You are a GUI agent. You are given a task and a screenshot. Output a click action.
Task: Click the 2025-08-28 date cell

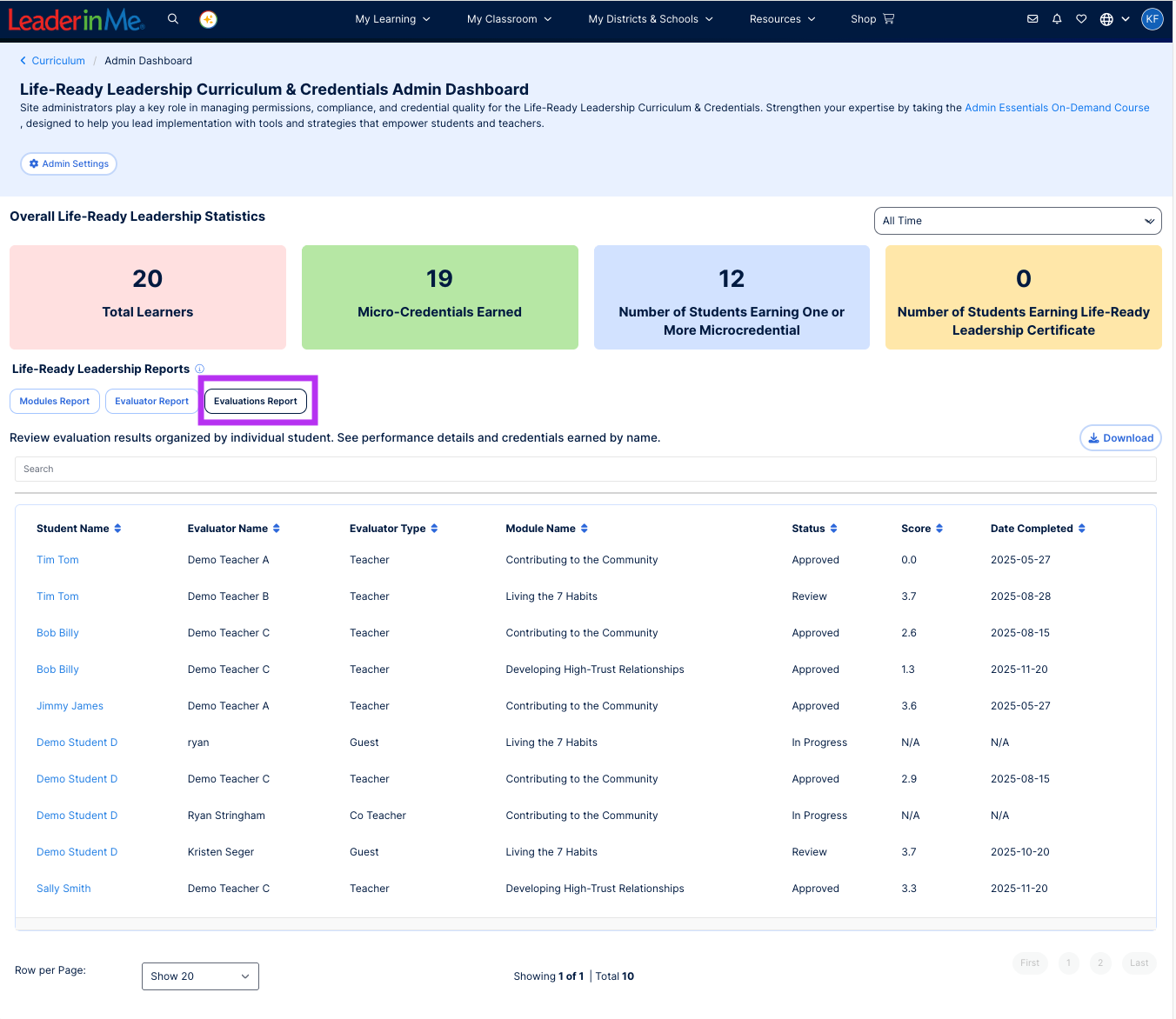pos(1020,596)
